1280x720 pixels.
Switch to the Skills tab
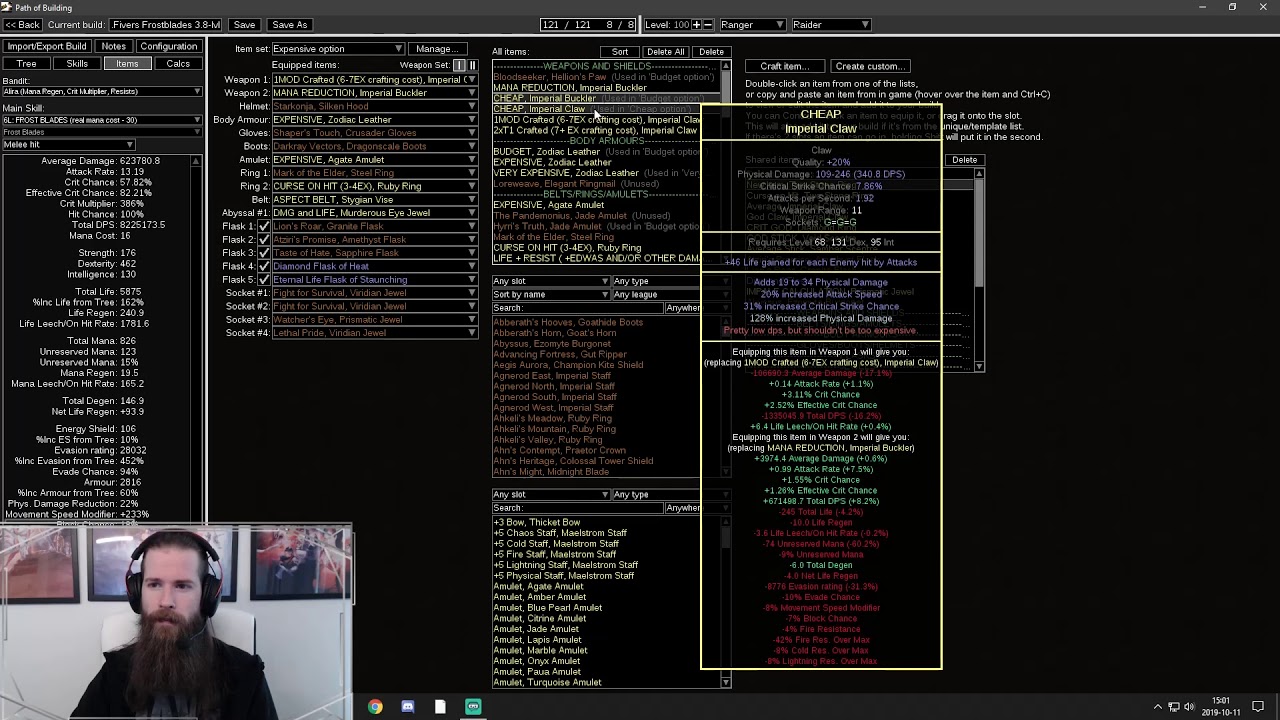(77, 64)
